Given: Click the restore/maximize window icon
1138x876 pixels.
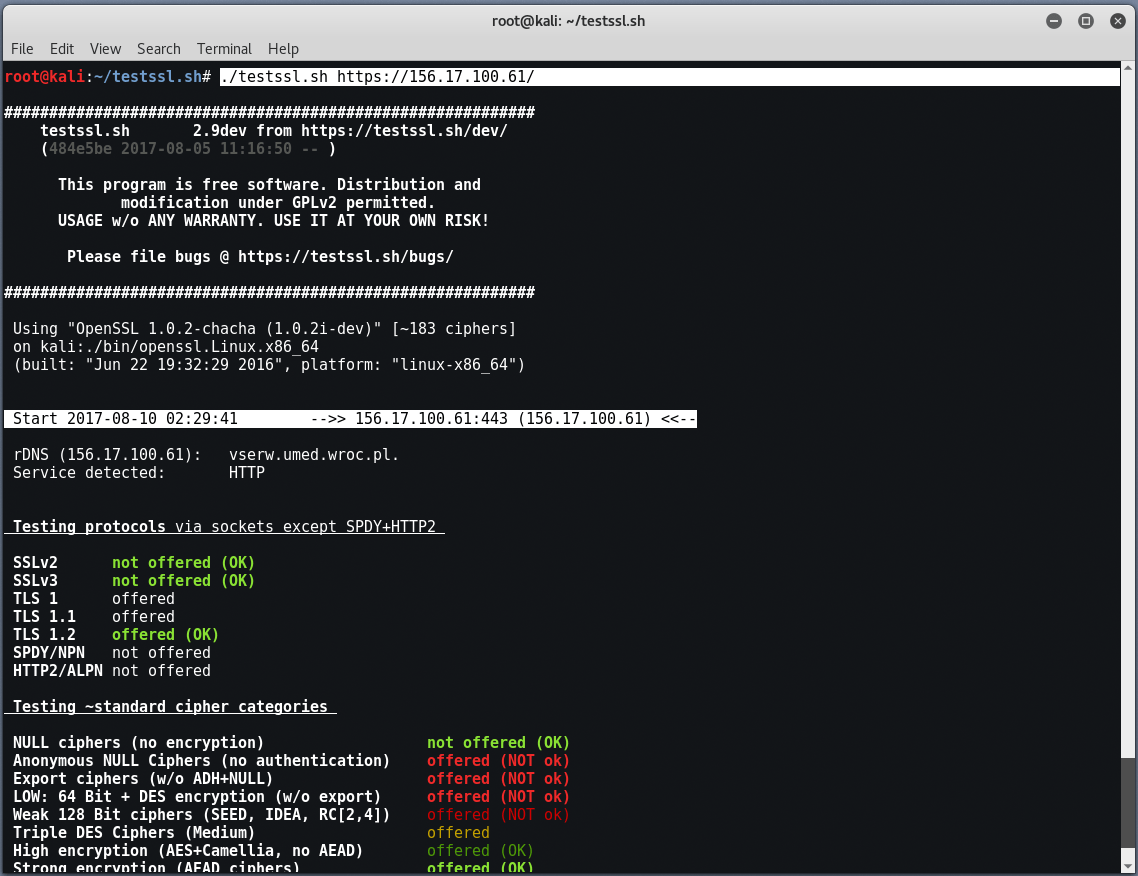Looking at the screenshot, I should [x=1085, y=20].
